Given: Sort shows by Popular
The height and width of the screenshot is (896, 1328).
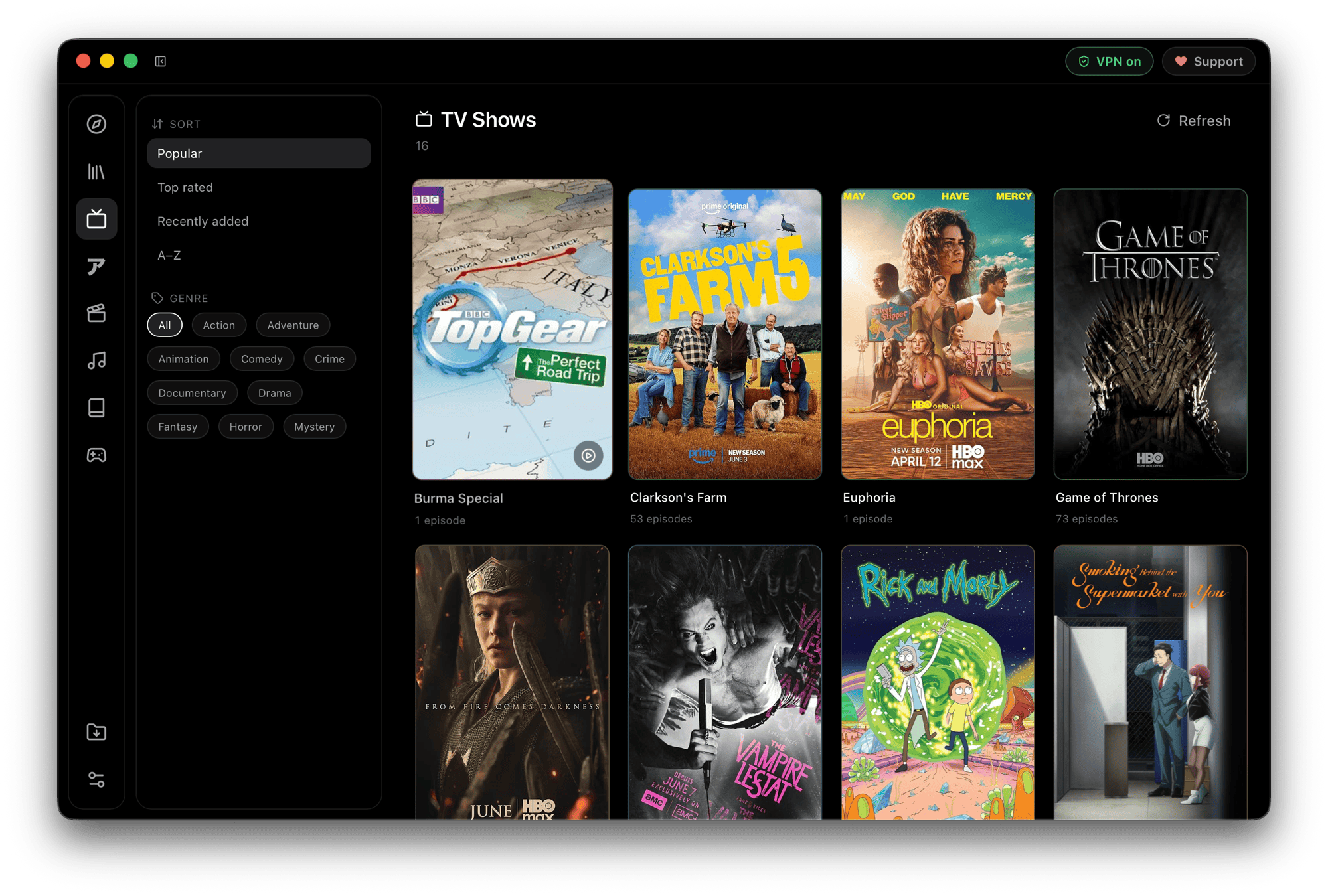Looking at the screenshot, I should [x=259, y=153].
